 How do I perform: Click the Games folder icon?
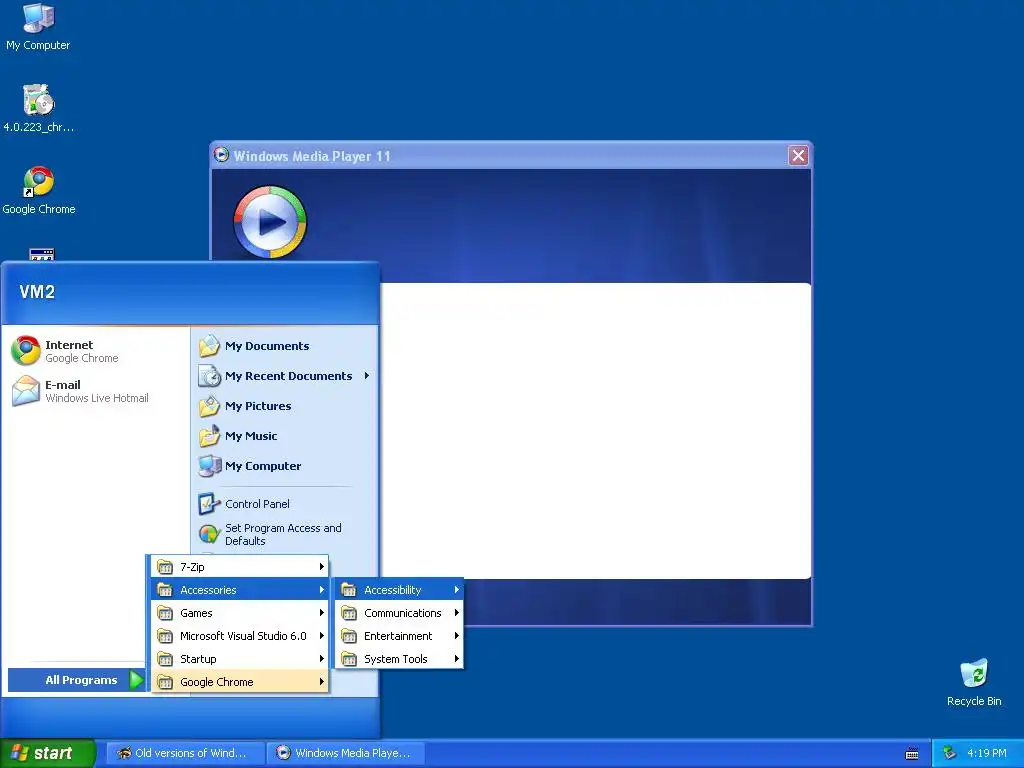tap(165, 613)
